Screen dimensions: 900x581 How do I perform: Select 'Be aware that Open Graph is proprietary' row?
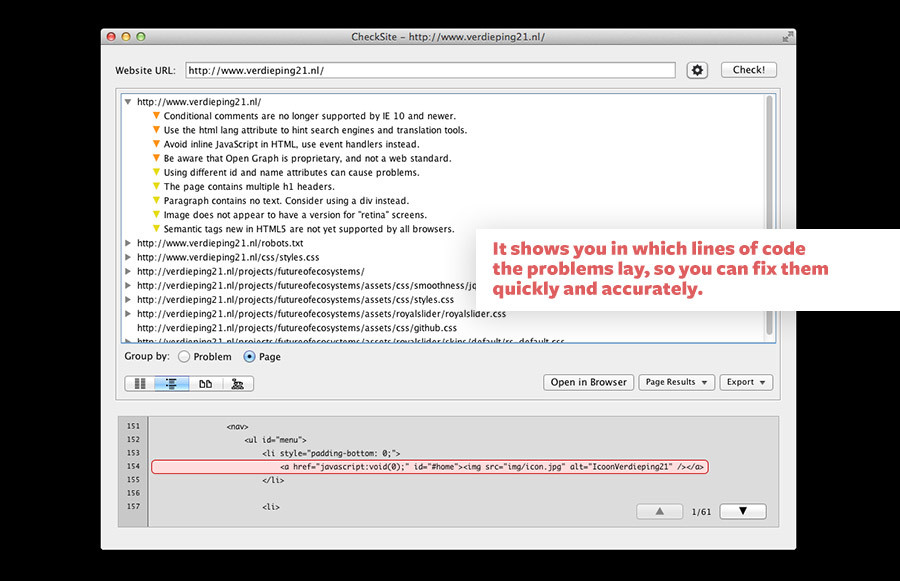tap(308, 158)
